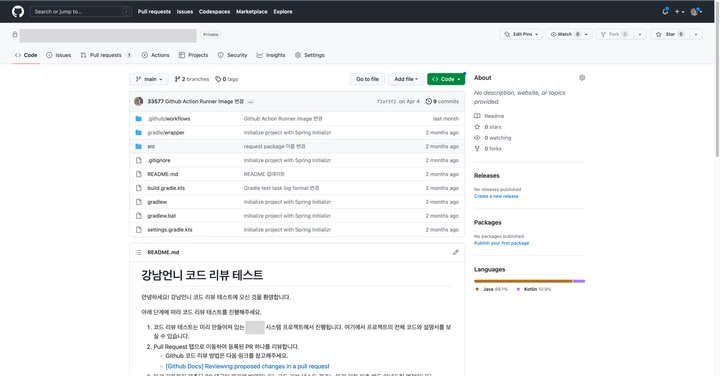Click the search or jump to field
This screenshot has height=376, width=720.
pos(81,11)
